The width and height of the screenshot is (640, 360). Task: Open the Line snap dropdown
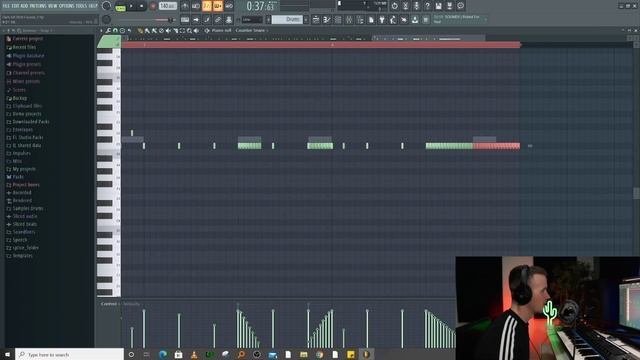tap(252, 20)
